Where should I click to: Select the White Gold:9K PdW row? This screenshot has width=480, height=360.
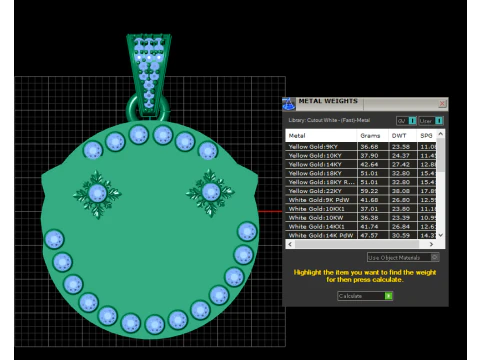point(361,200)
